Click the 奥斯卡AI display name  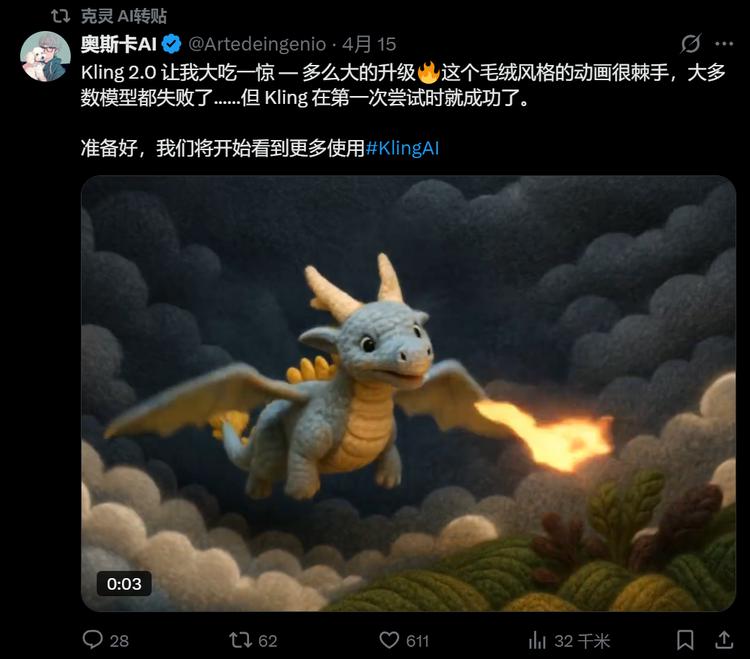(x=119, y=44)
